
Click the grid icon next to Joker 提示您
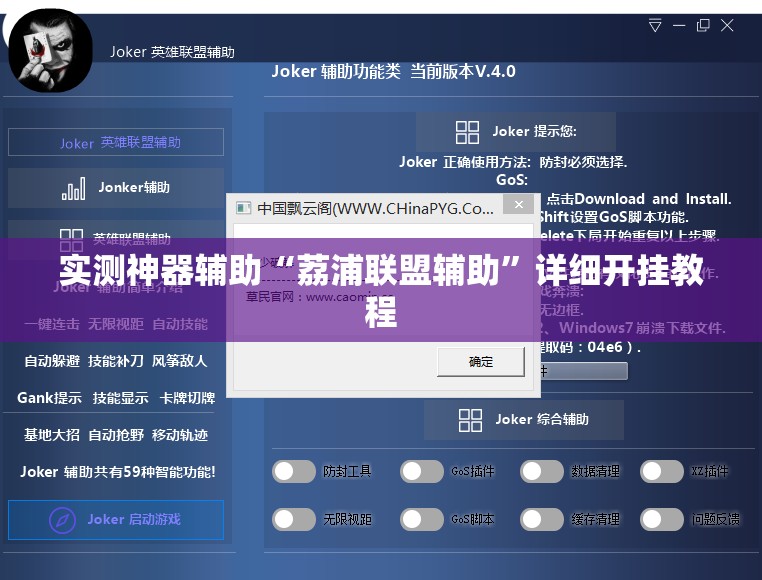pyautogui.click(x=468, y=132)
